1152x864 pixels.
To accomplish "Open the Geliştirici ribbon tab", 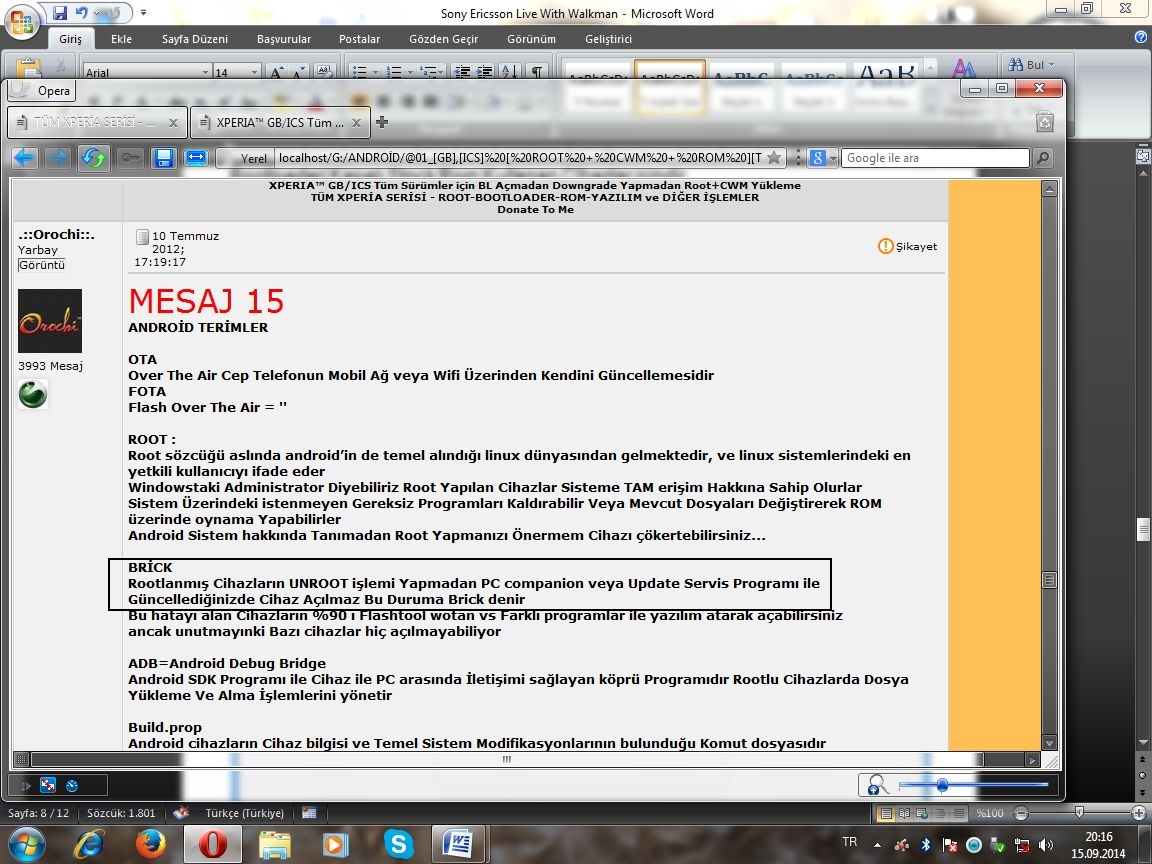I will click(608, 39).
